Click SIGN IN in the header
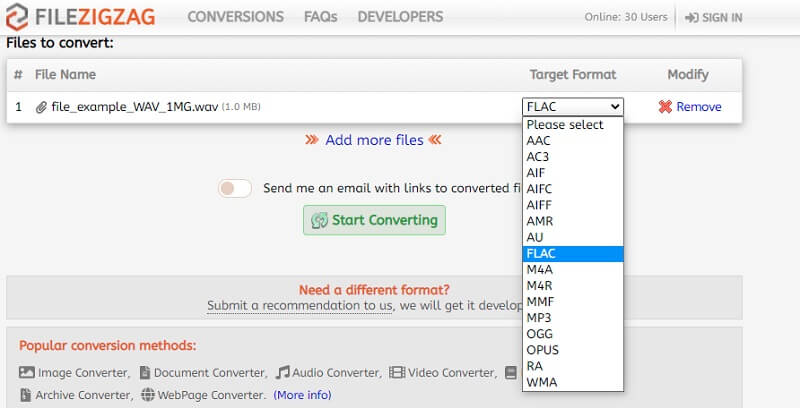This screenshot has height=408, width=800. tap(714, 17)
